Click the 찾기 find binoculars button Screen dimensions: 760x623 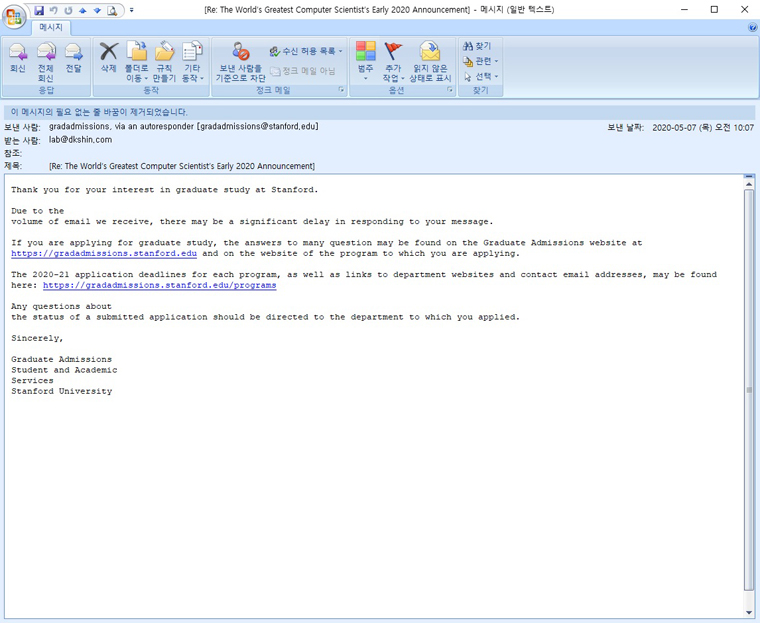click(x=477, y=46)
